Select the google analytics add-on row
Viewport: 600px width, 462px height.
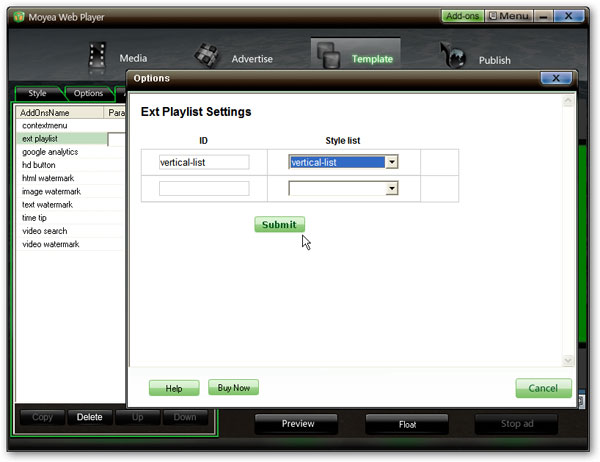[x=71, y=152]
